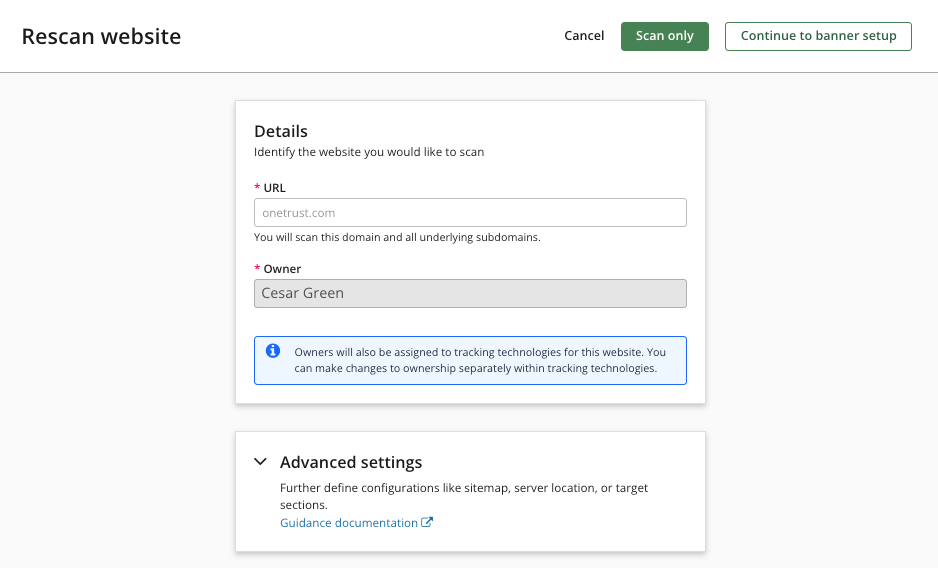
Task: Click the Owner field label
Action: [x=282, y=269]
